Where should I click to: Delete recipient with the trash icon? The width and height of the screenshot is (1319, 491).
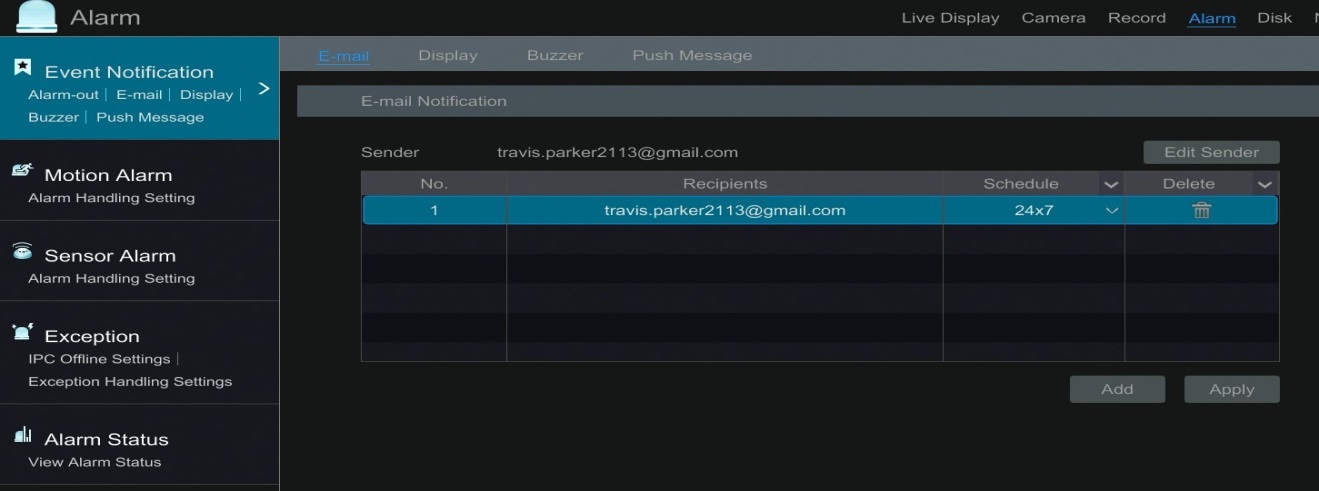[1201, 210]
